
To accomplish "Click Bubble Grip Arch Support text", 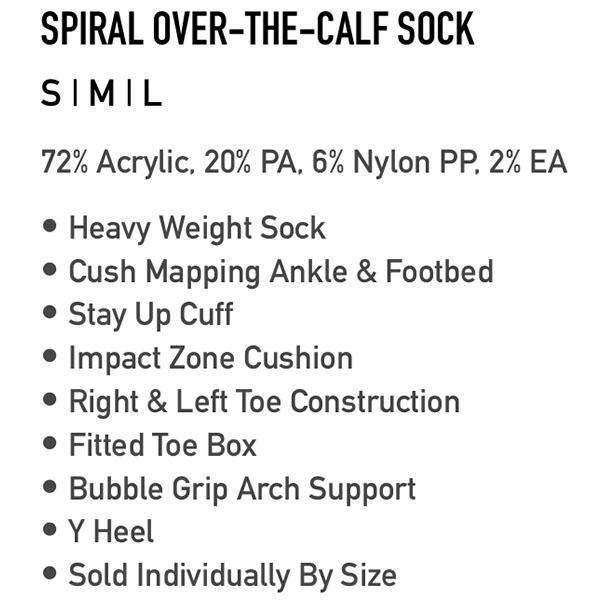I will tap(242, 489).
